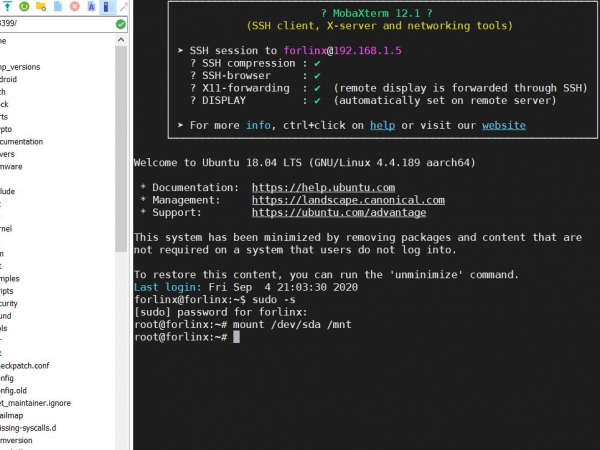Screen dimensions: 600x450
Task: Open the help.ubuntu.com documentation link
Action: pos(322,187)
